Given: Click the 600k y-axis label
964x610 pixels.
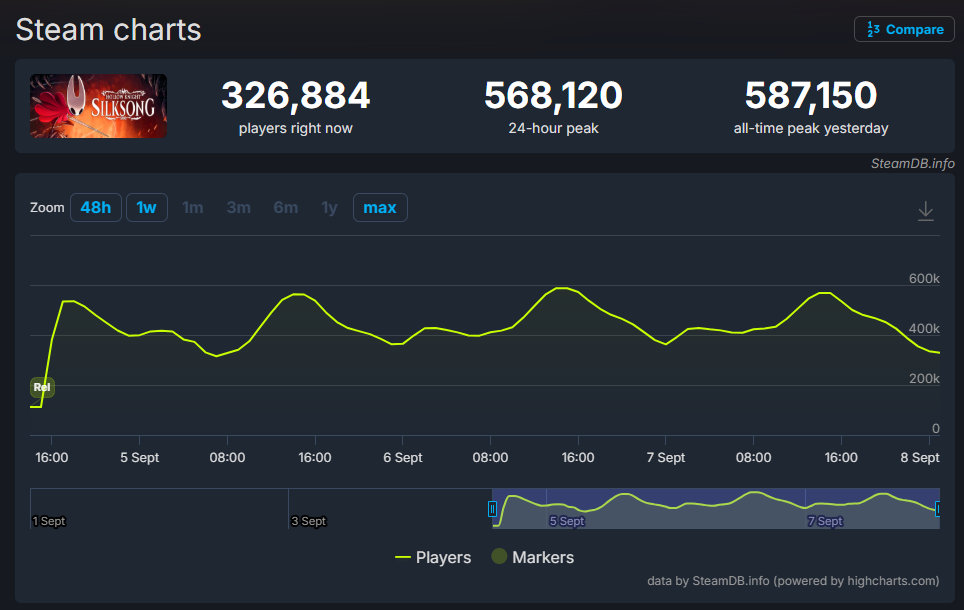Looking at the screenshot, I should (x=924, y=279).
